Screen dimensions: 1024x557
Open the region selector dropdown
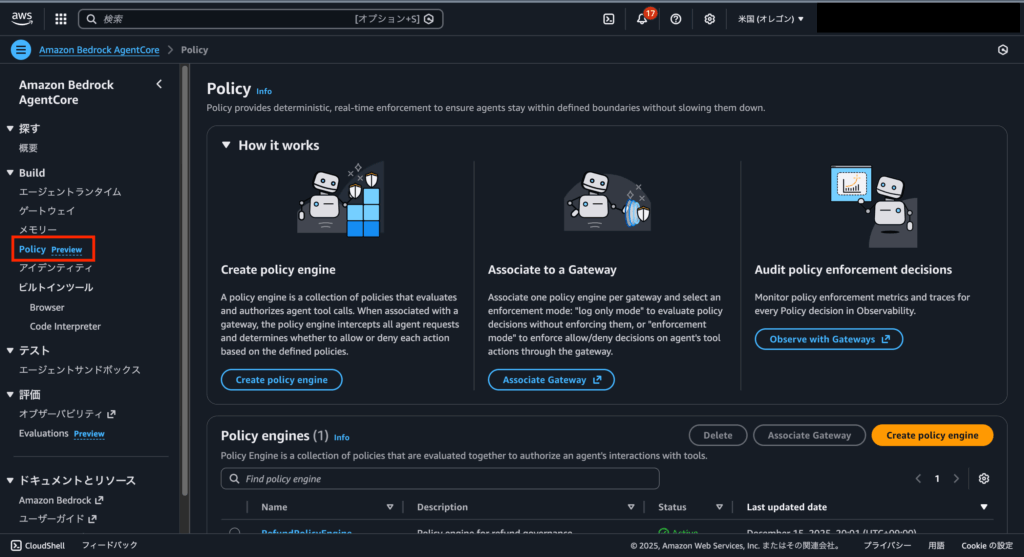[770, 18]
